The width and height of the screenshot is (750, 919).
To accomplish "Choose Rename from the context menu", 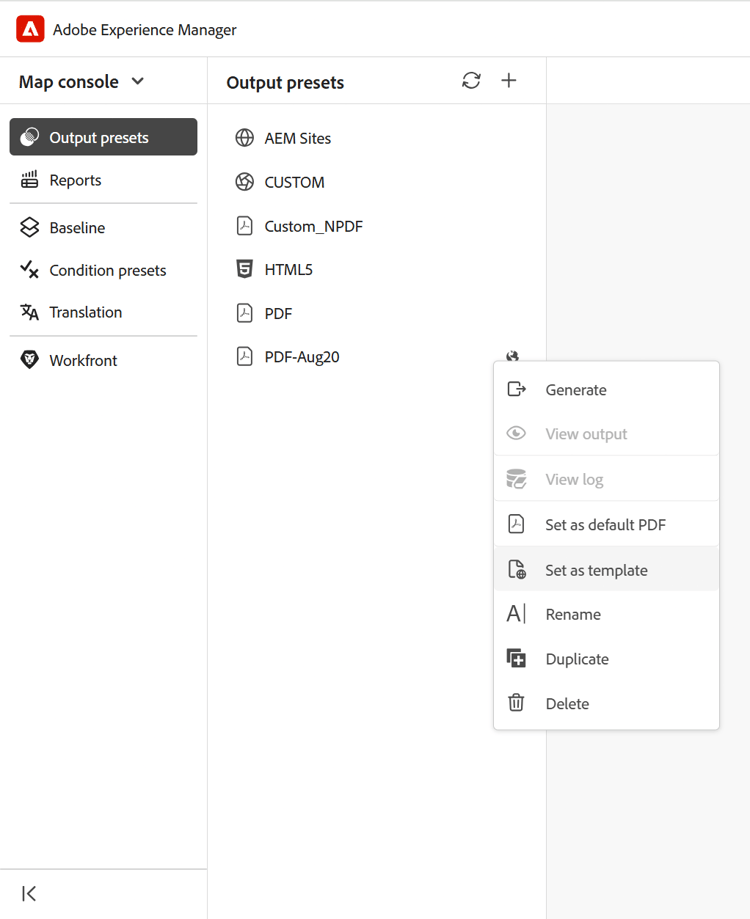I will point(606,614).
